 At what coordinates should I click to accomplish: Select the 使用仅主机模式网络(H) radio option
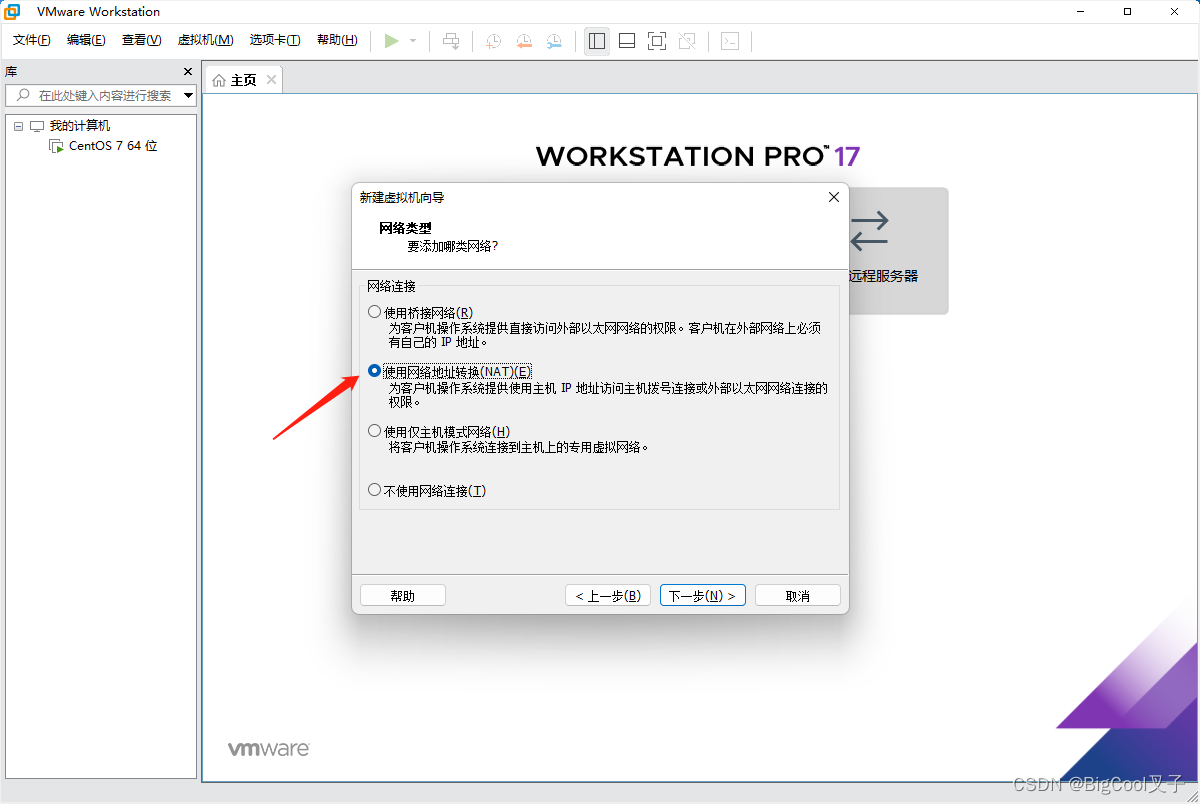pyautogui.click(x=375, y=431)
